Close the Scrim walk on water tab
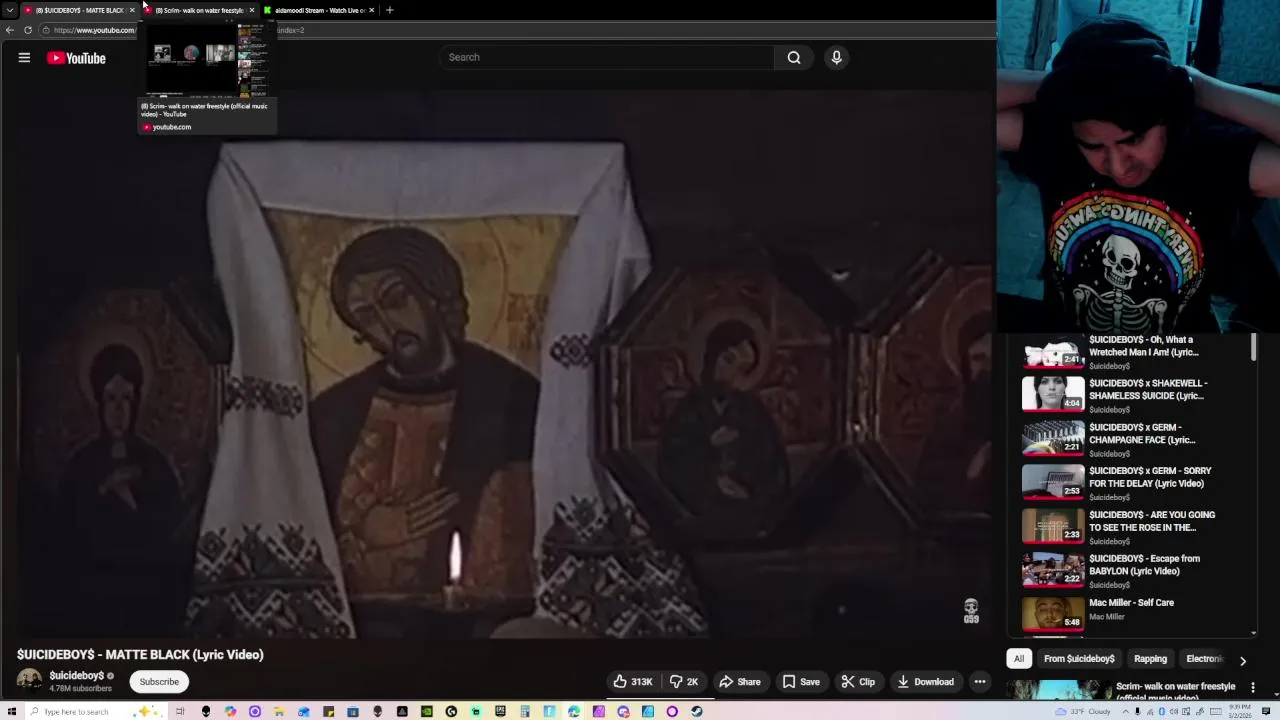Screen dimensions: 1280x720 252,10
